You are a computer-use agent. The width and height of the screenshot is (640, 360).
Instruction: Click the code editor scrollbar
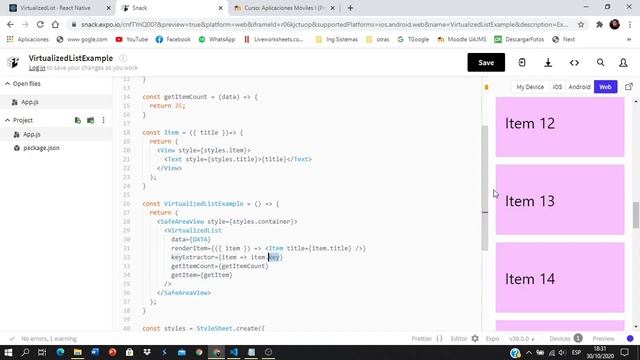[484, 188]
